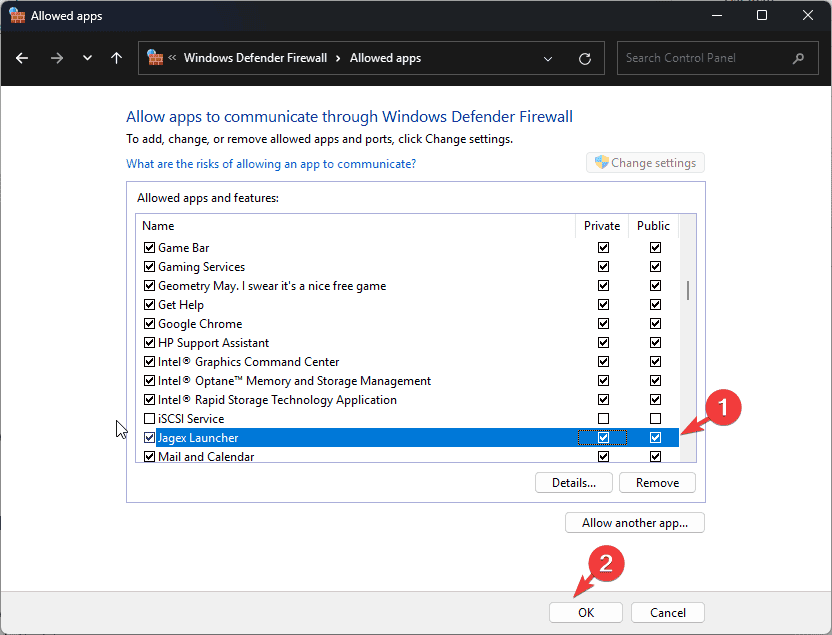
Task: Enable the iSCSI Service checkbox
Action: click(x=150, y=419)
